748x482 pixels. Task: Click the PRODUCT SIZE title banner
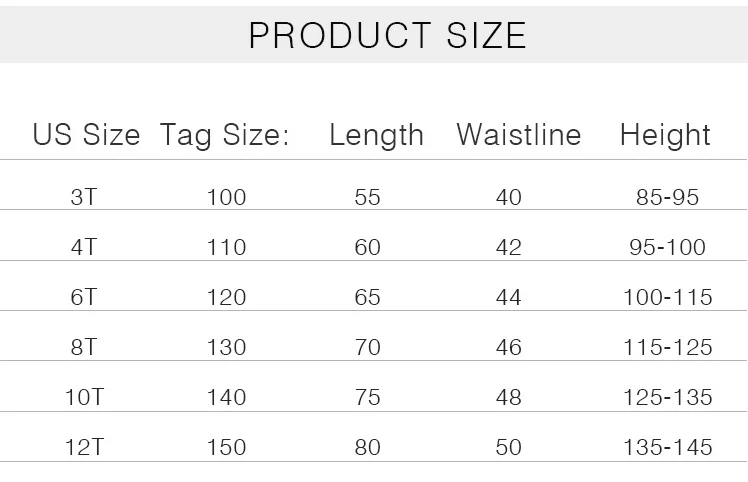point(374,34)
